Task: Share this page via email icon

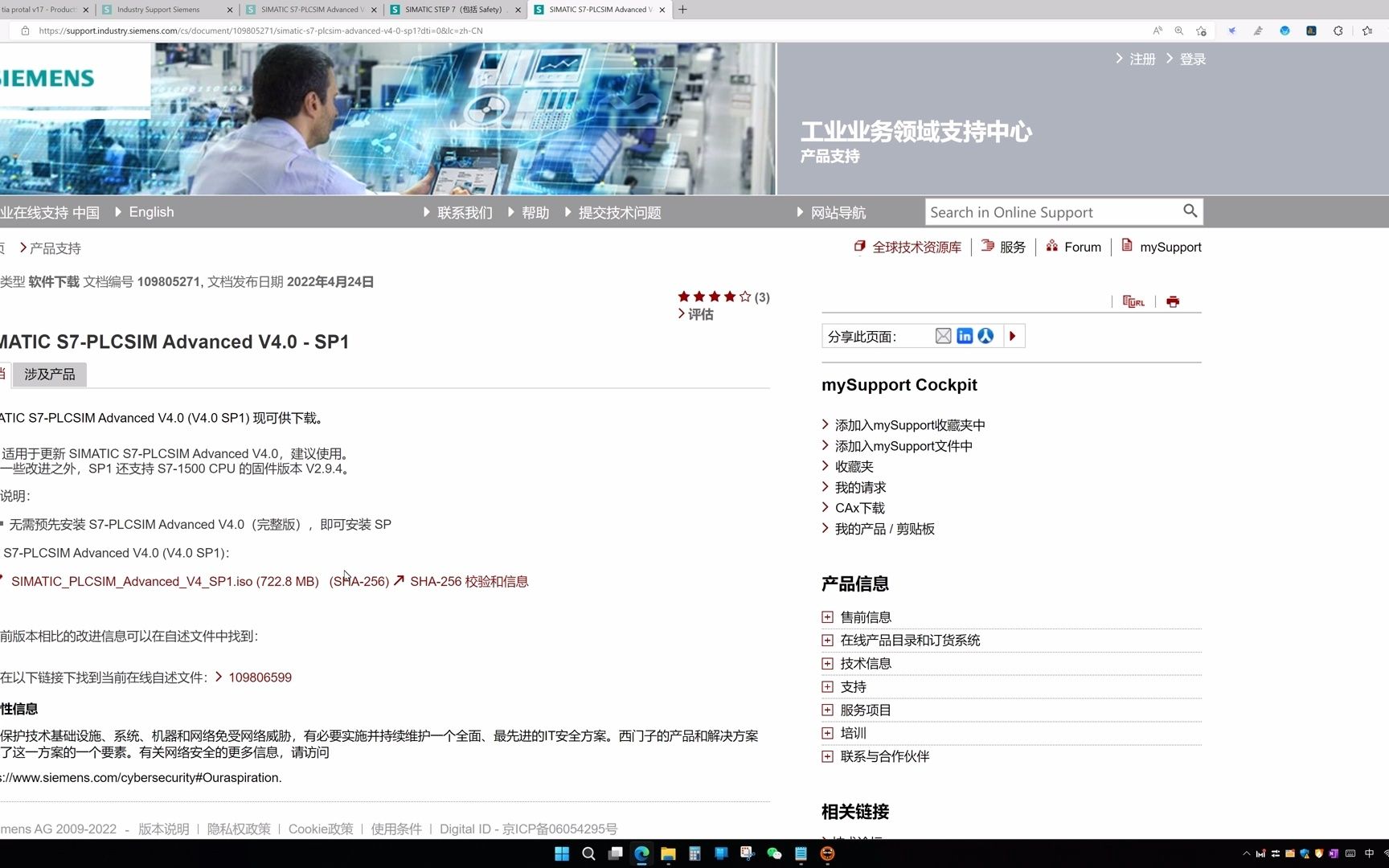Action: (944, 336)
